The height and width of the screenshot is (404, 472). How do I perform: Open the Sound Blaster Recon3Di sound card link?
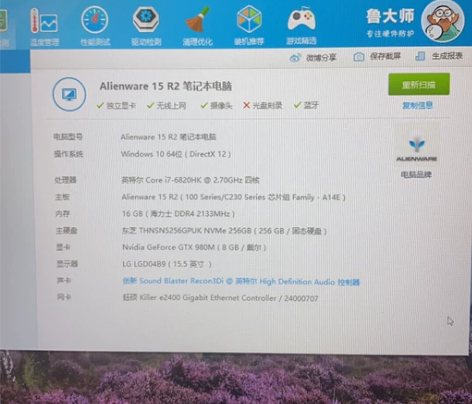(x=241, y=281)
